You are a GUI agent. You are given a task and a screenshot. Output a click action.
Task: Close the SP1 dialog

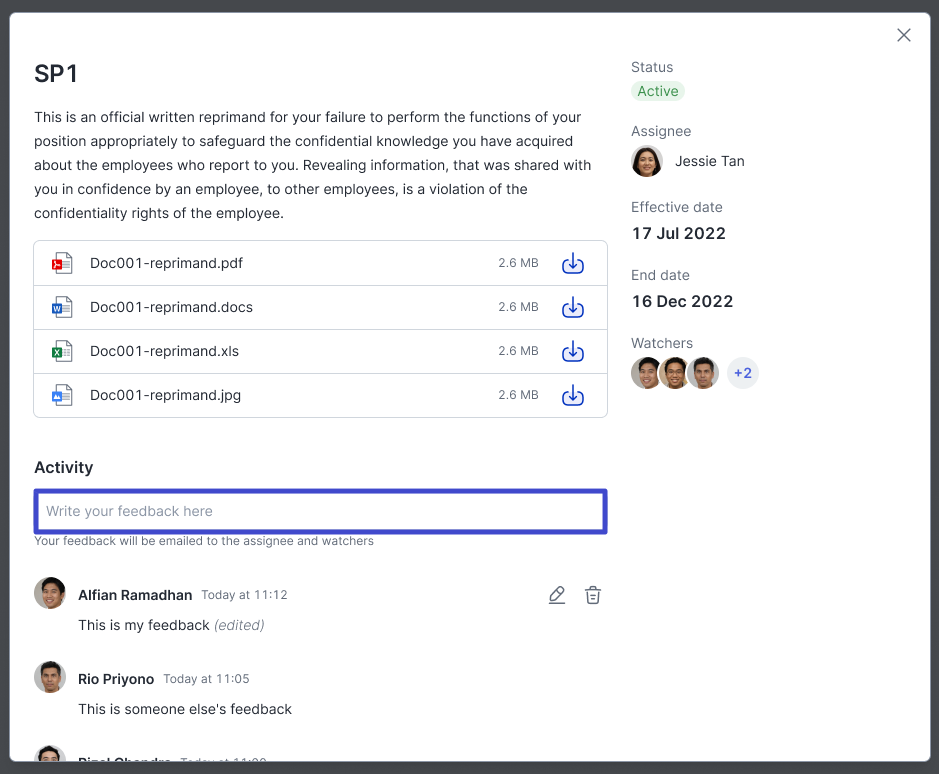(x=903, y=35)
